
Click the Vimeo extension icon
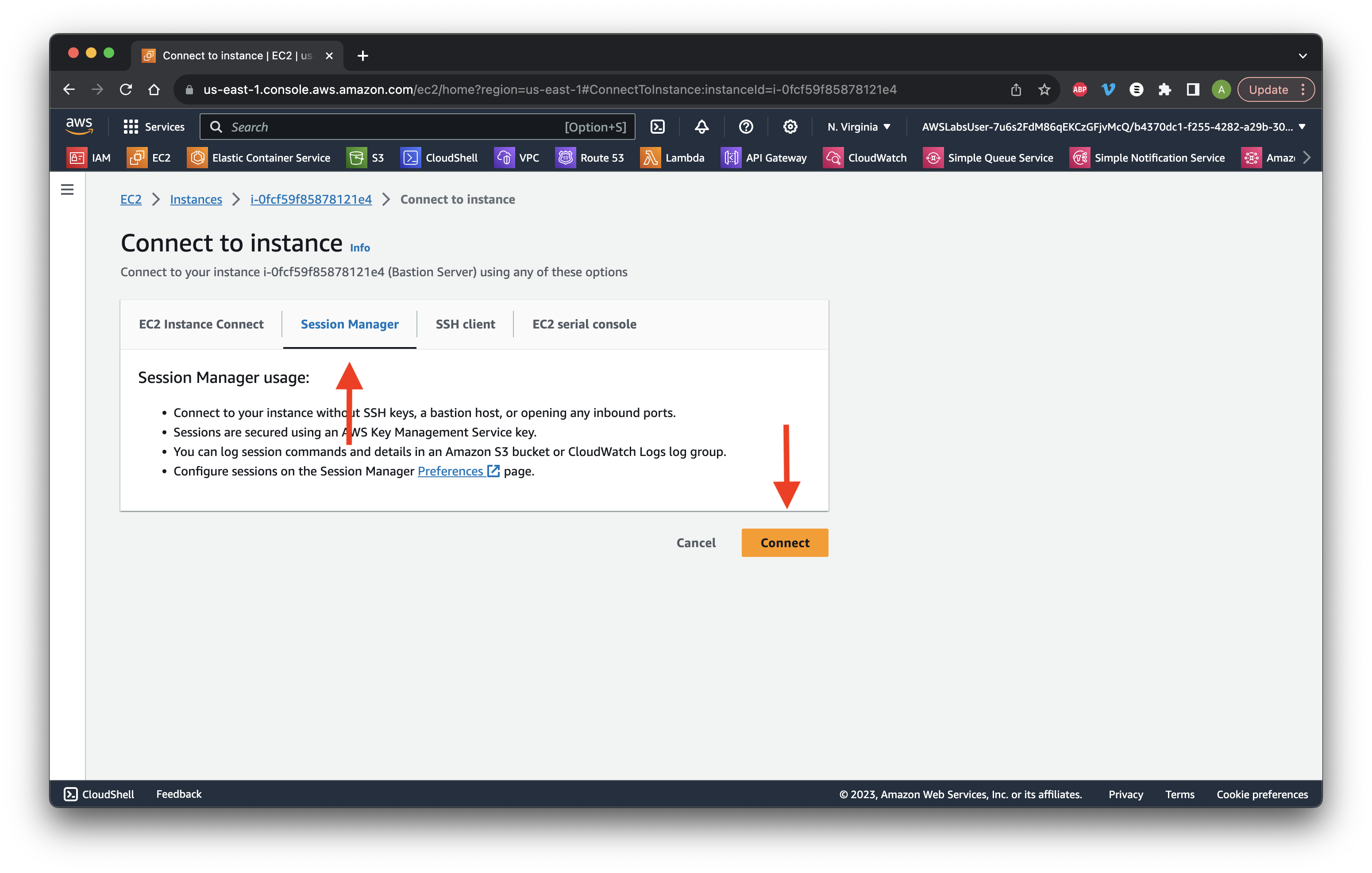point(1108,89)
